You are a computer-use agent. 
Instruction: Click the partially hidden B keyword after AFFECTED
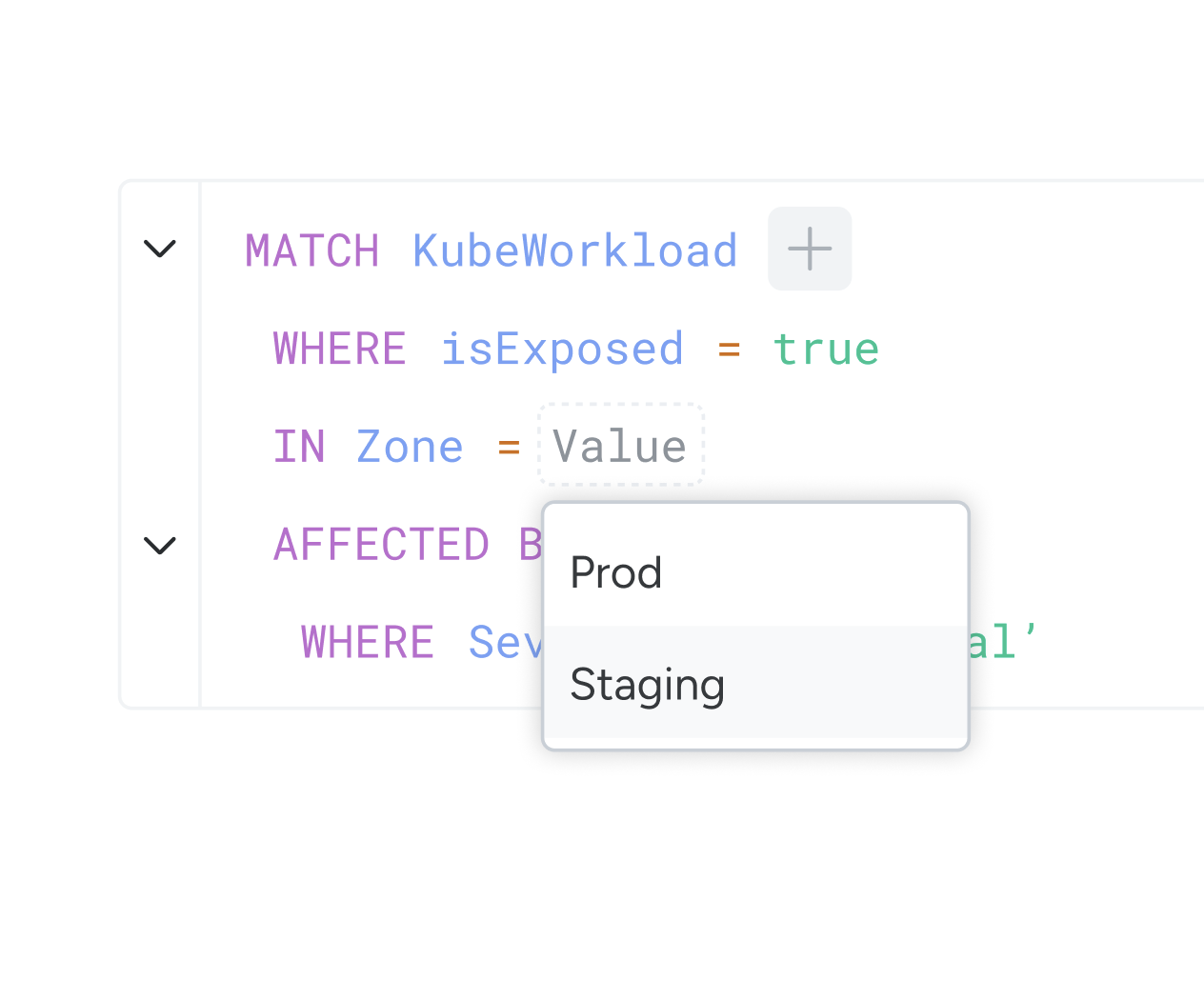[531, 545]
